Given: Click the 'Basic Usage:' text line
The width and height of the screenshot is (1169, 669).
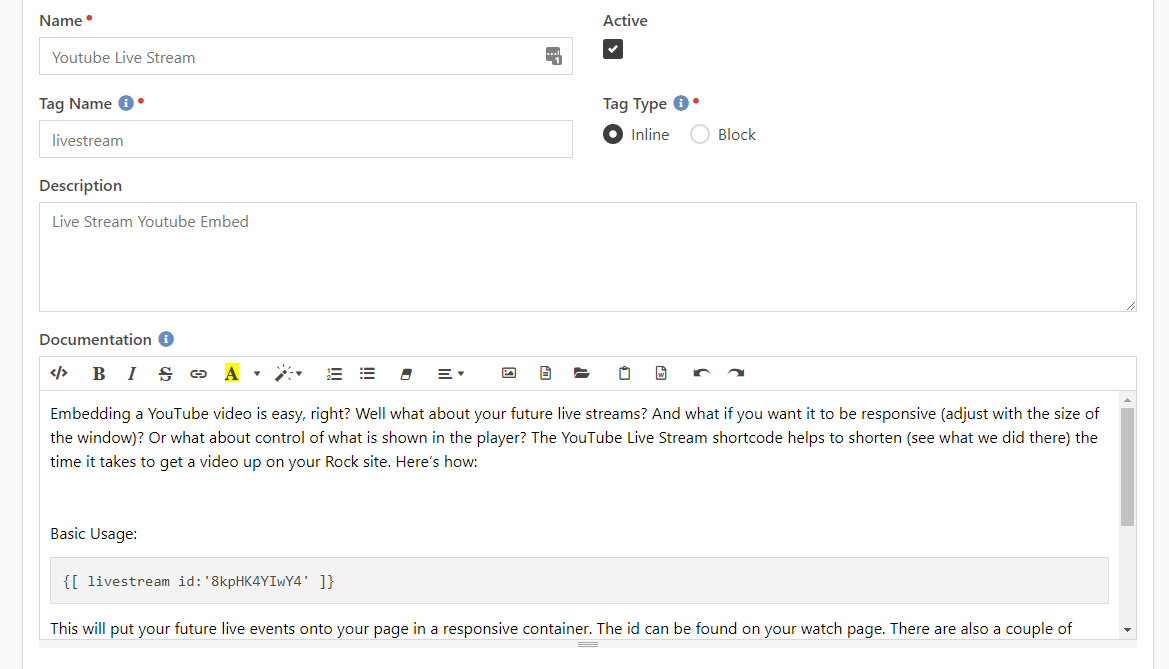Looking at the screenshot, I should coord(94,534).
